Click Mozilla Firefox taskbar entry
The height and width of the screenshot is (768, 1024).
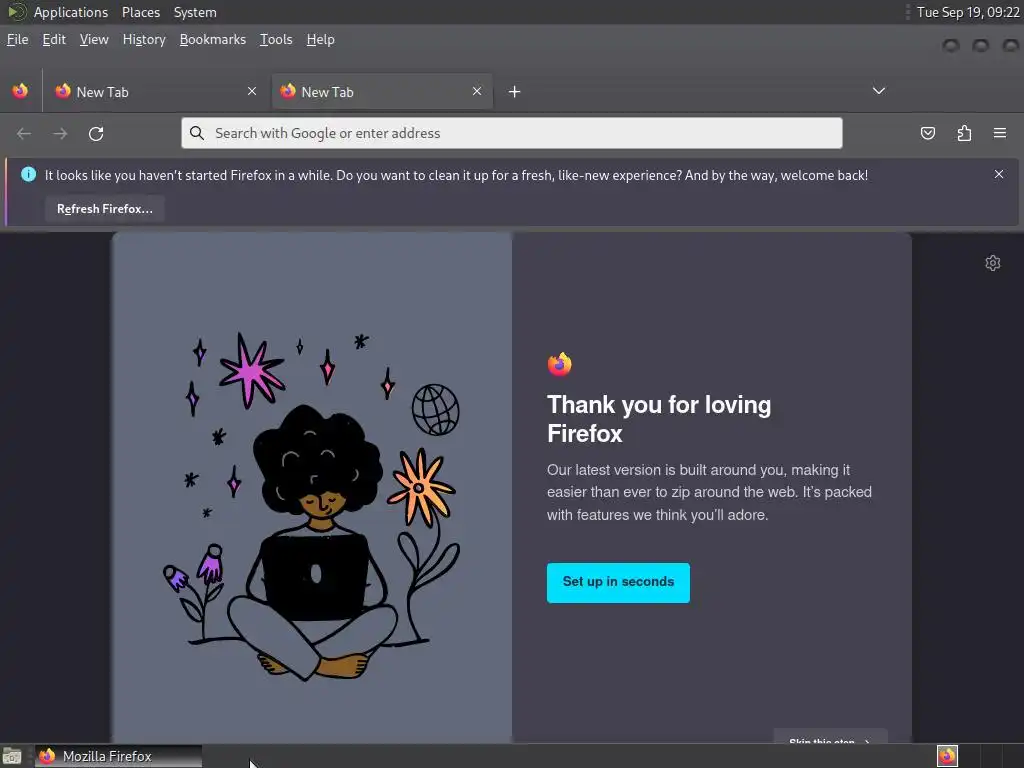coord(118,756)
